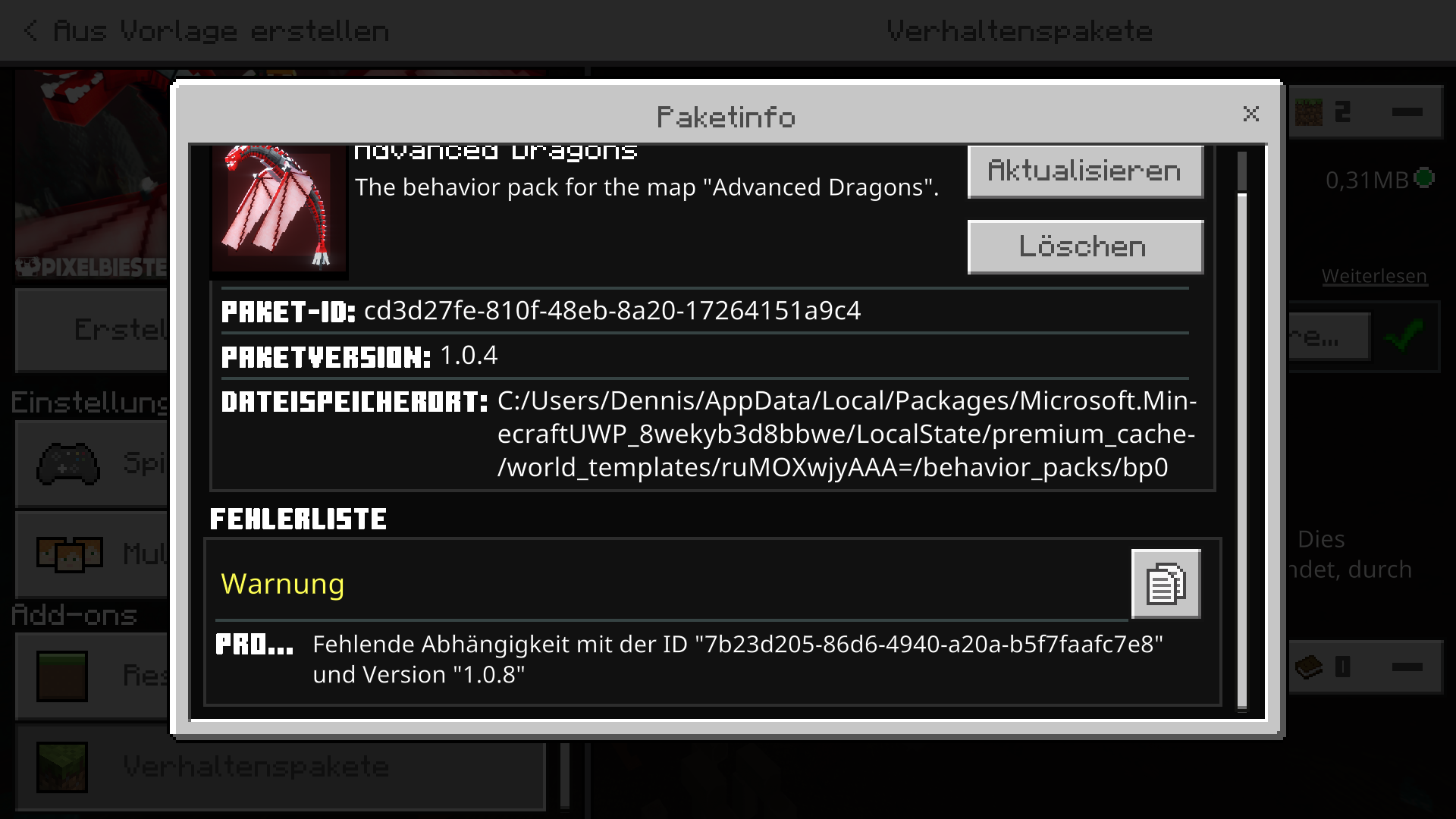Go back using the arrow icon
1456x819 pixels.
31,31
